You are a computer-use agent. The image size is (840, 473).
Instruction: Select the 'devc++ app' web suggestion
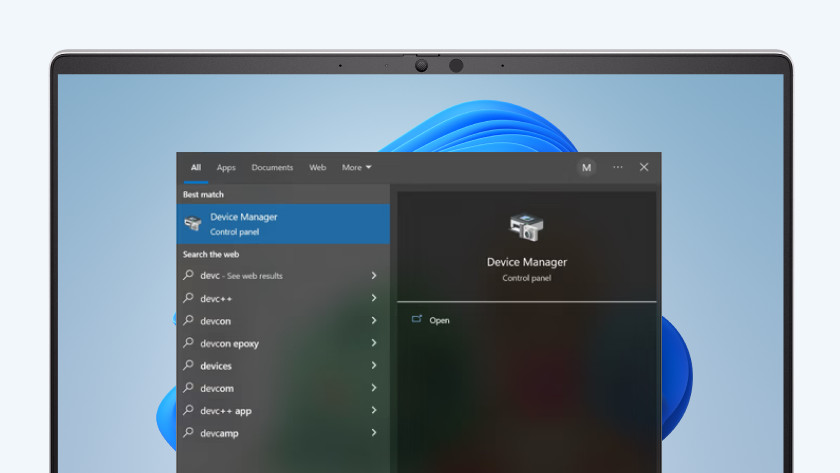coord(283,411)
